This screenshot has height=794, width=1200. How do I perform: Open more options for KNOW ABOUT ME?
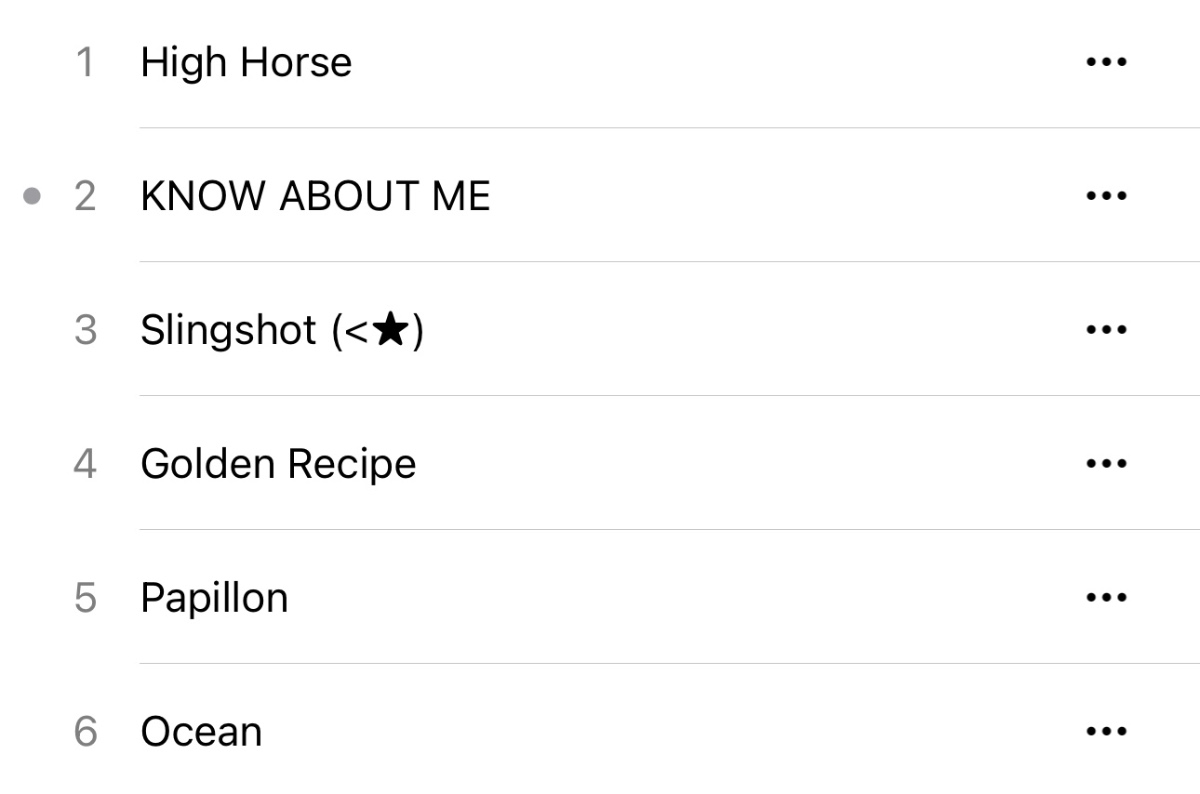tap(1106, 196)
